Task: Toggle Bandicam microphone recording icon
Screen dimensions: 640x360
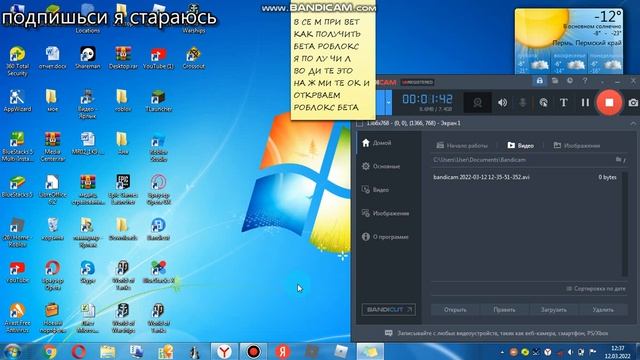Action: pos(522,102)
